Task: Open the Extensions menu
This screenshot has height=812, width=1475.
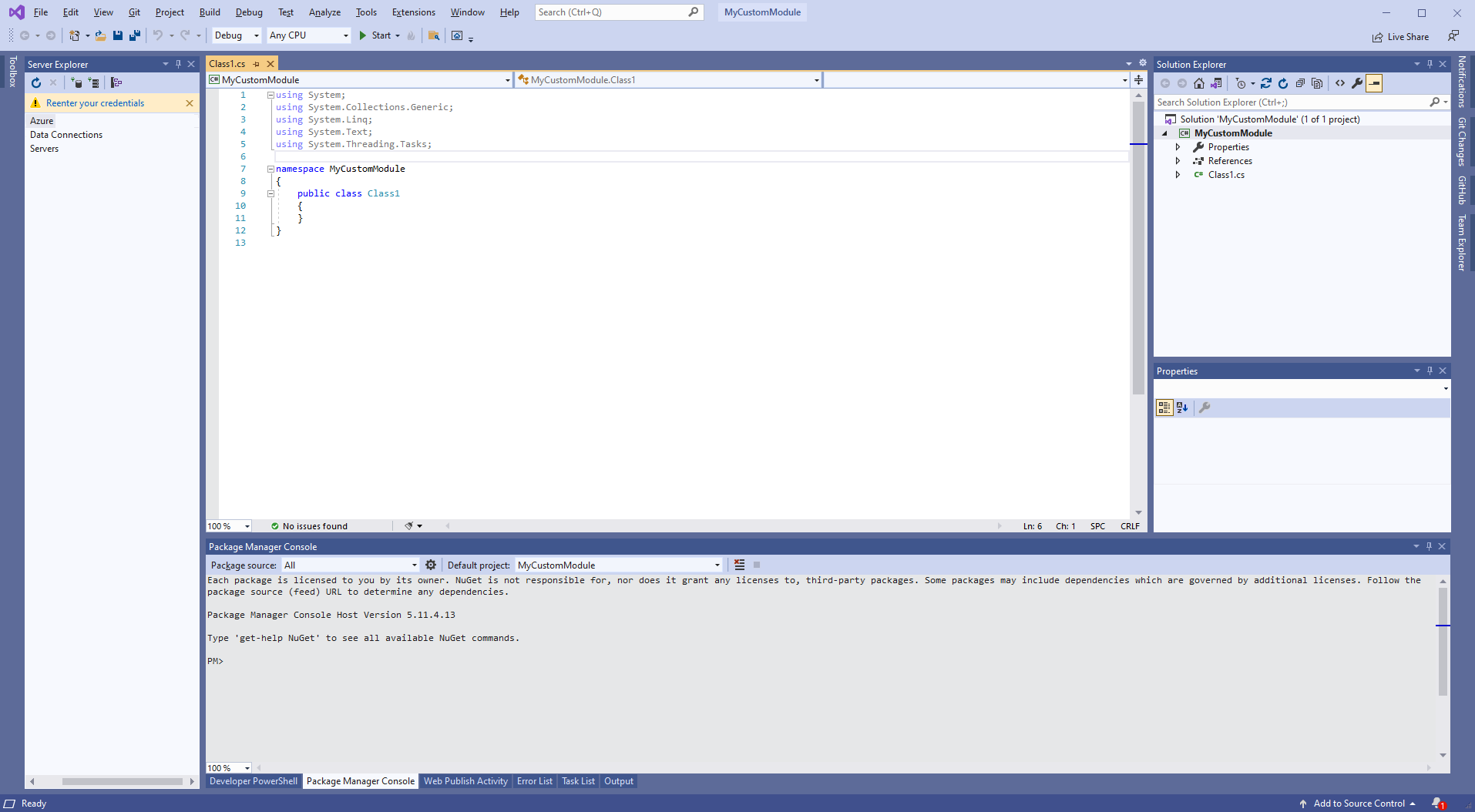Action: pos(413,12)
